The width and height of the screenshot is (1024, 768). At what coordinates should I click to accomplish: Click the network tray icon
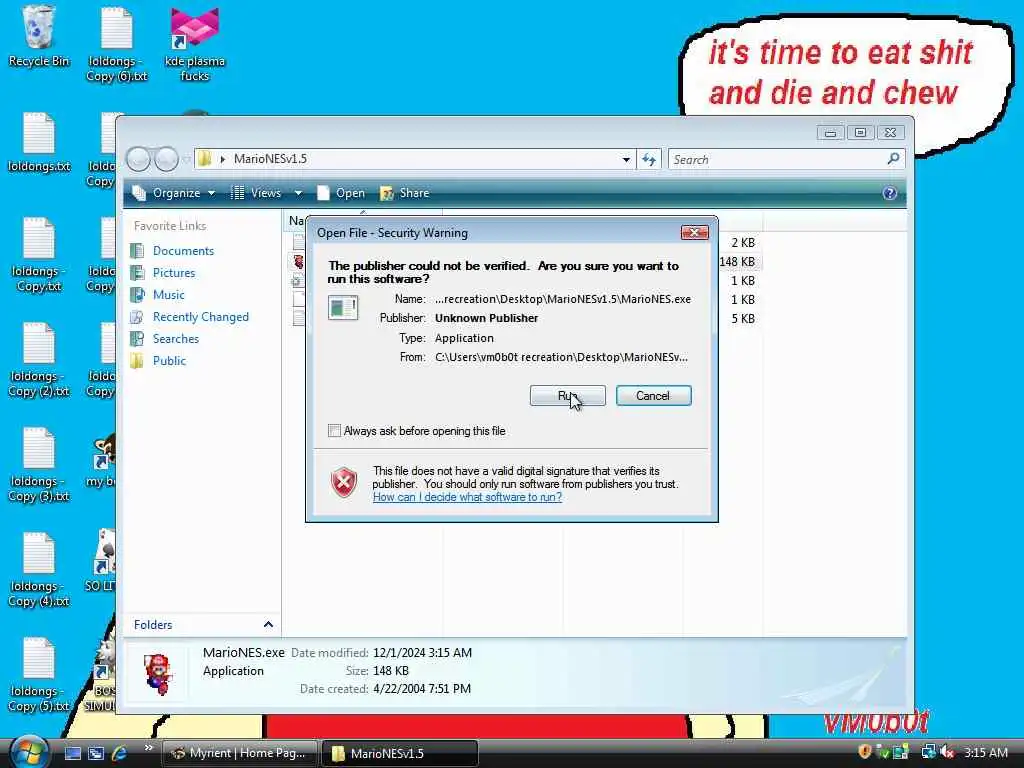click(x=928, y=752)
